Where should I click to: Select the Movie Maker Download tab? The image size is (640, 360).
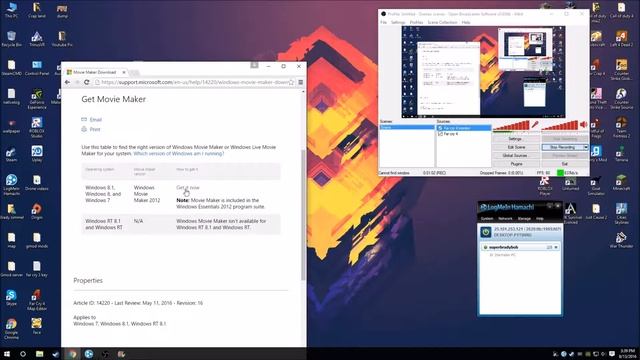click(96, 72)
